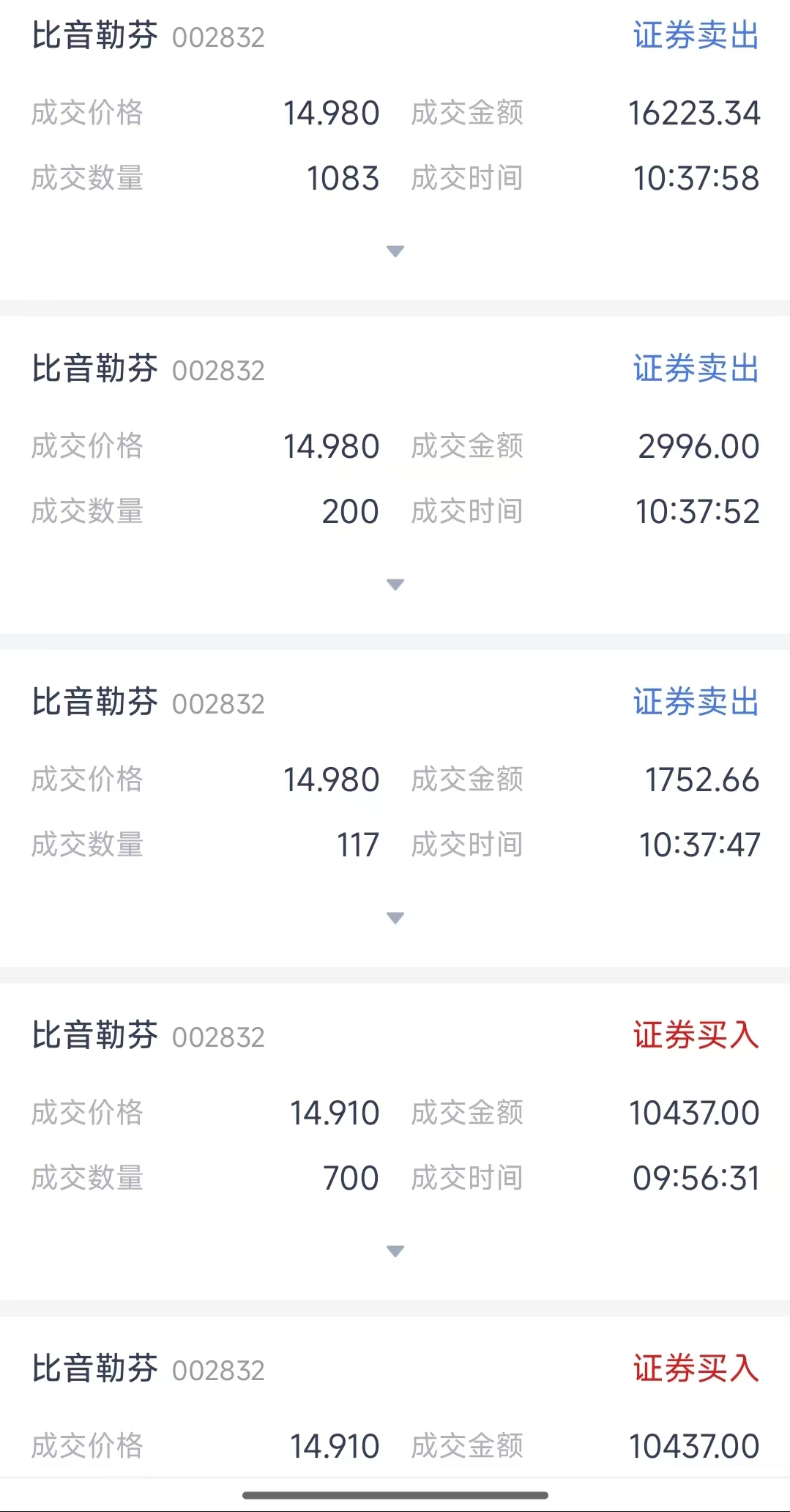Tap the 证券卖出 label on the 16223.34 trade
The height and width of the screenshot is (1512, 790).
coord(696,36)
